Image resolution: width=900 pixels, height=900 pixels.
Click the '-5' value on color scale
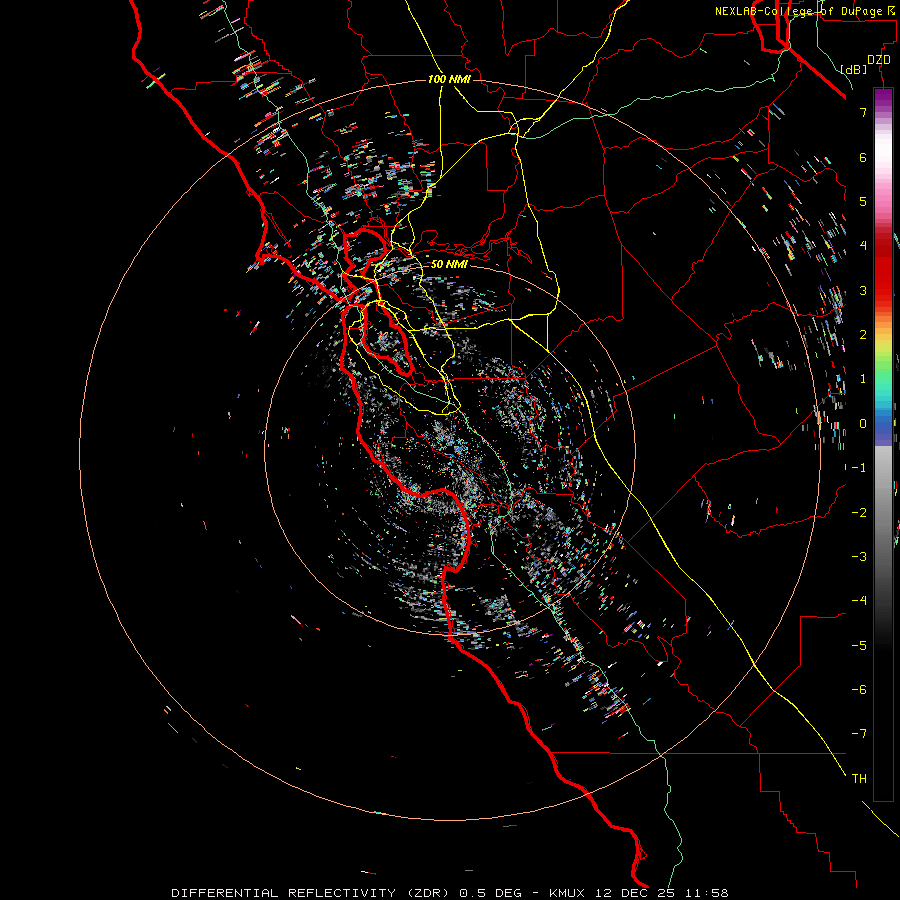tap(859, 646)
